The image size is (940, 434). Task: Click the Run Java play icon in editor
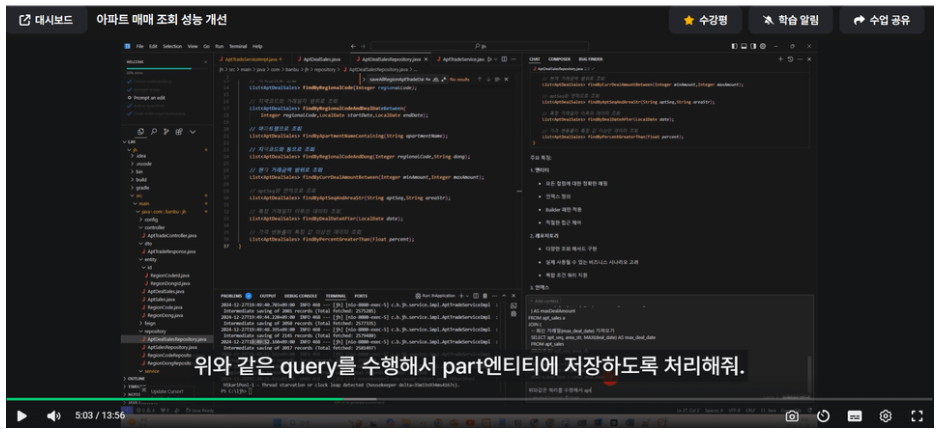(490, 59)
